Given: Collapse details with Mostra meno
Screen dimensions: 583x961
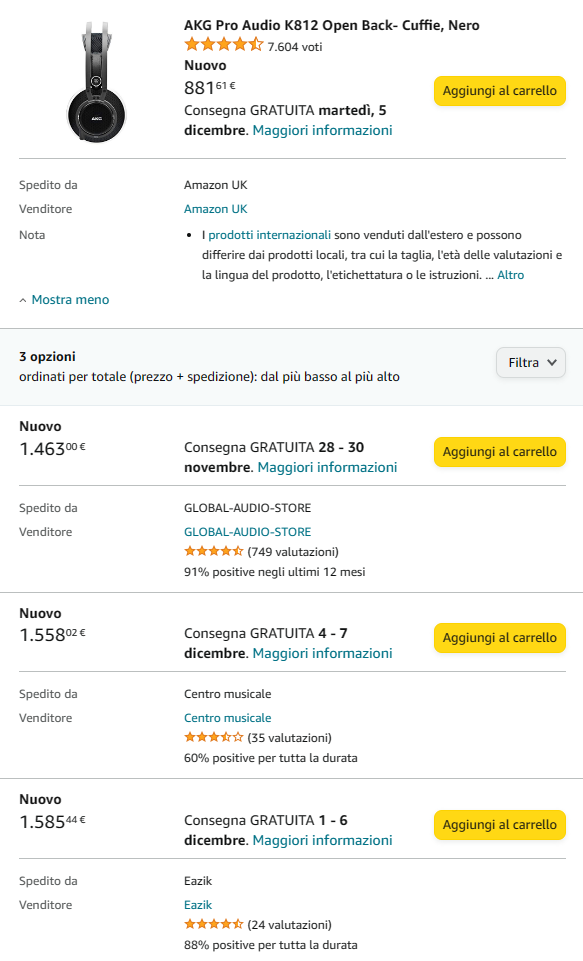Looking at the screenshot, I should coord(64,300).
